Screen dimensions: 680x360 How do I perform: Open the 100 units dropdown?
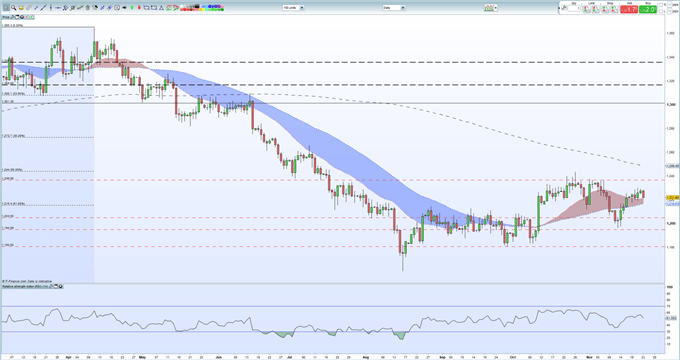[x=293, y=8]
